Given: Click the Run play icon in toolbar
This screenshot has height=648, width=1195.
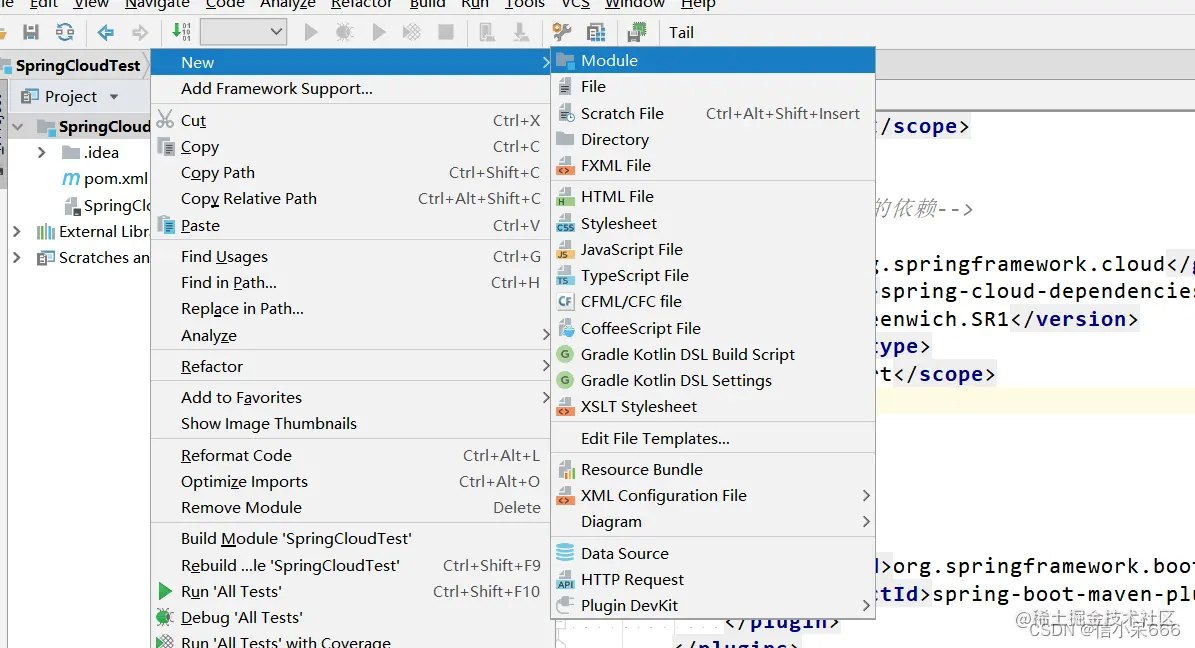Looking at the screenshot, I should pos(310,32).
